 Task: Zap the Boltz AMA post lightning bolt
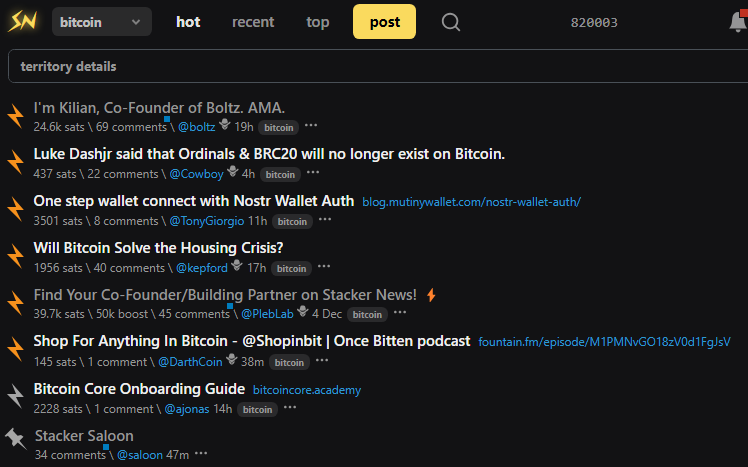pyautogui.click(x=15, y=115)
